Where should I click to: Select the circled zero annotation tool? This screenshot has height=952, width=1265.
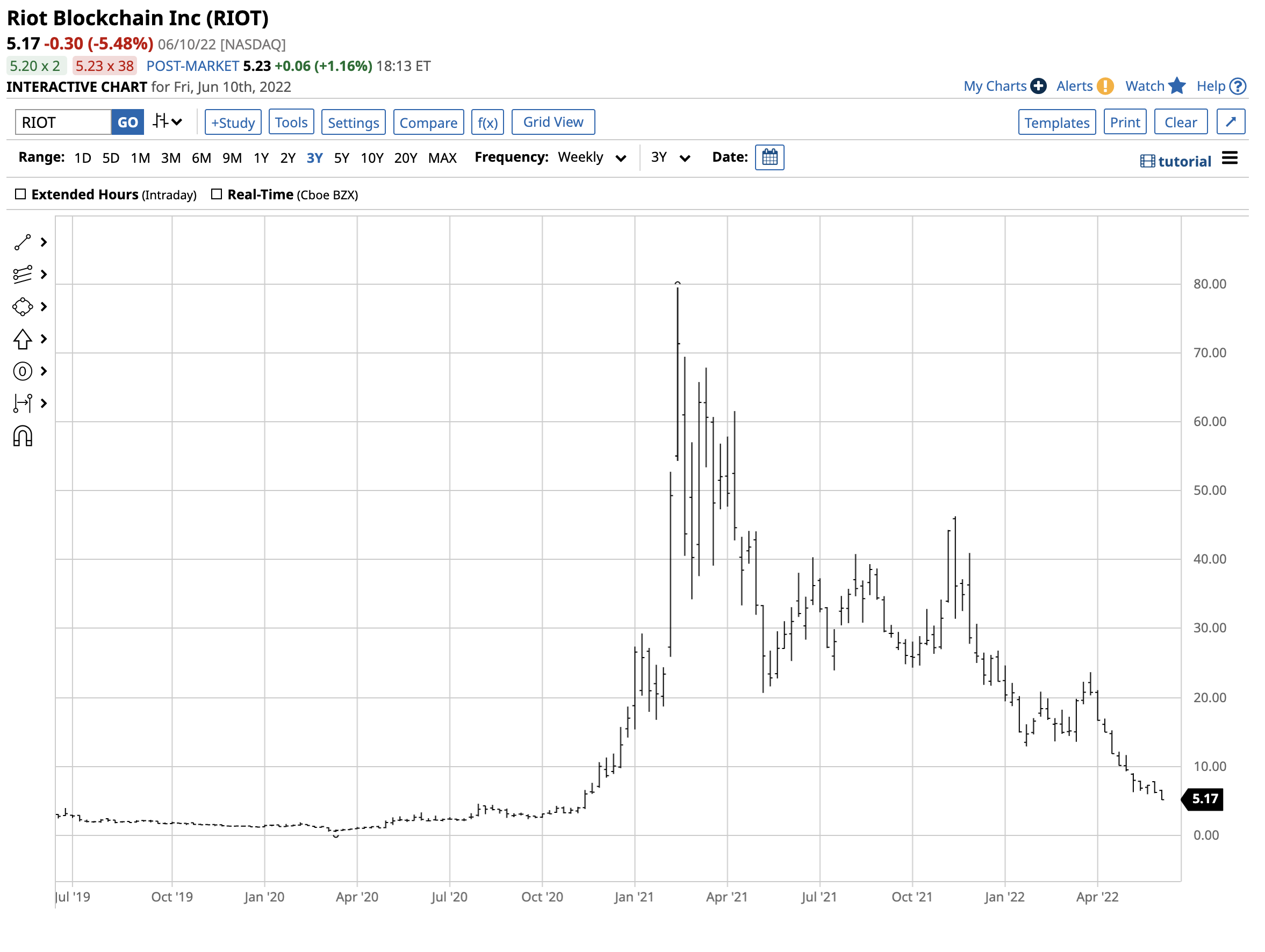click(x=23, y=372)
